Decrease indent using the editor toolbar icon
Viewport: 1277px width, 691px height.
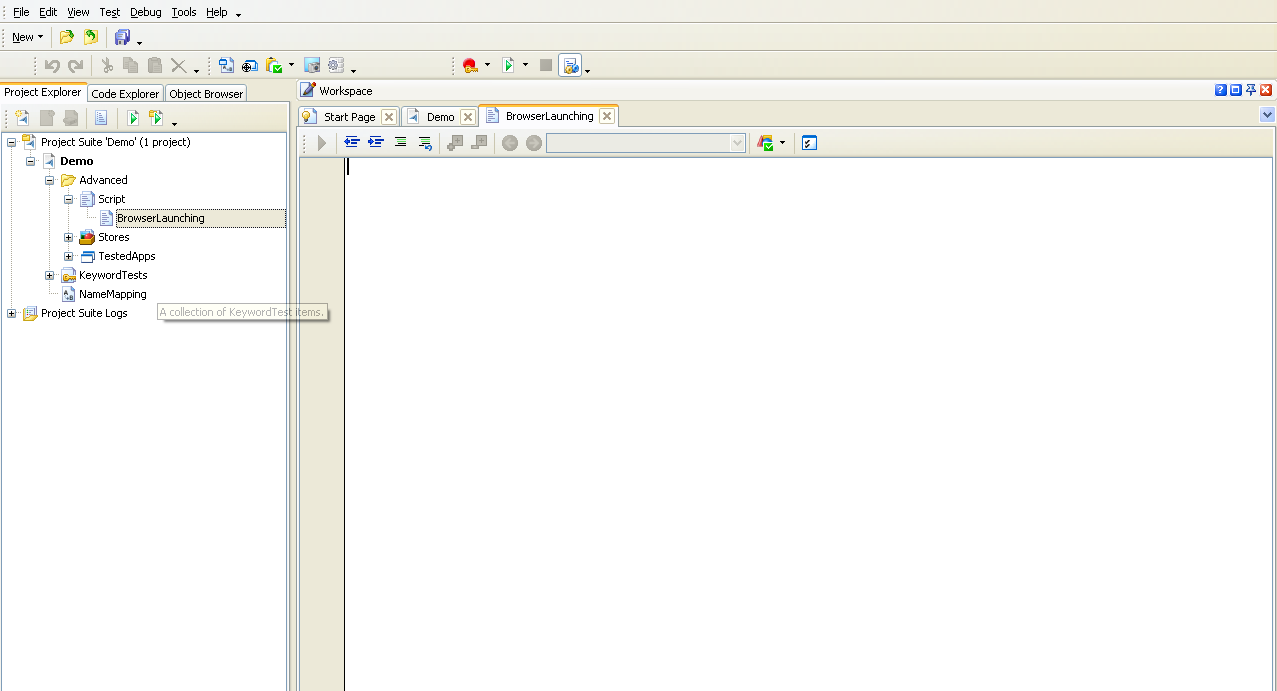click(352, 142)
